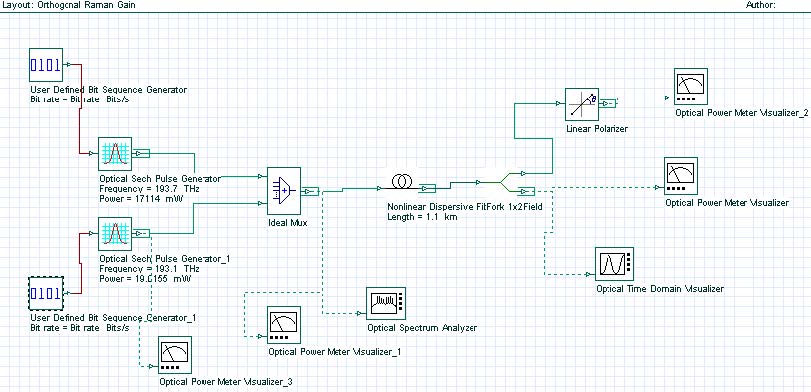
Task: Click the Optical Sech Pulse Generator_1 icon
Action: 115,234
